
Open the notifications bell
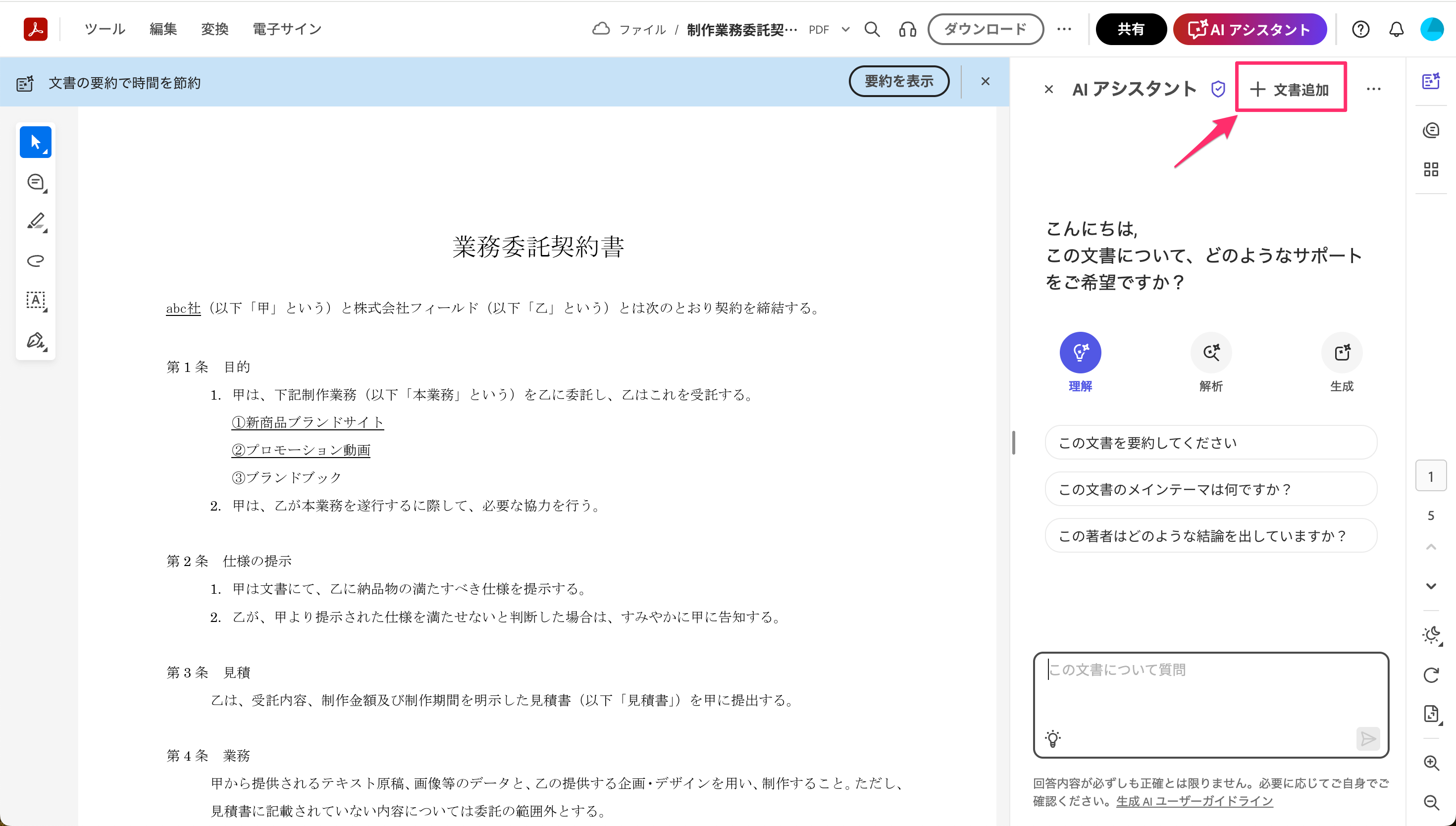click(1396, 30)
